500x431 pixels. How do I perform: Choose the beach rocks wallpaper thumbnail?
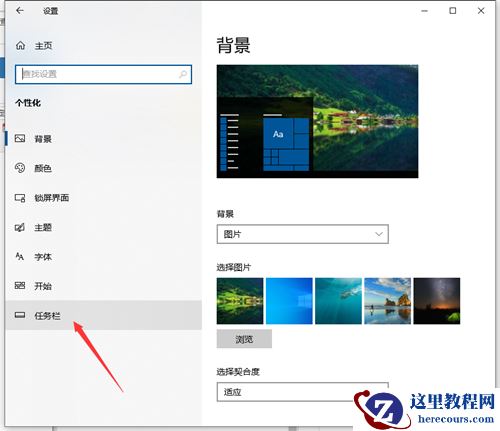[387, 301]
